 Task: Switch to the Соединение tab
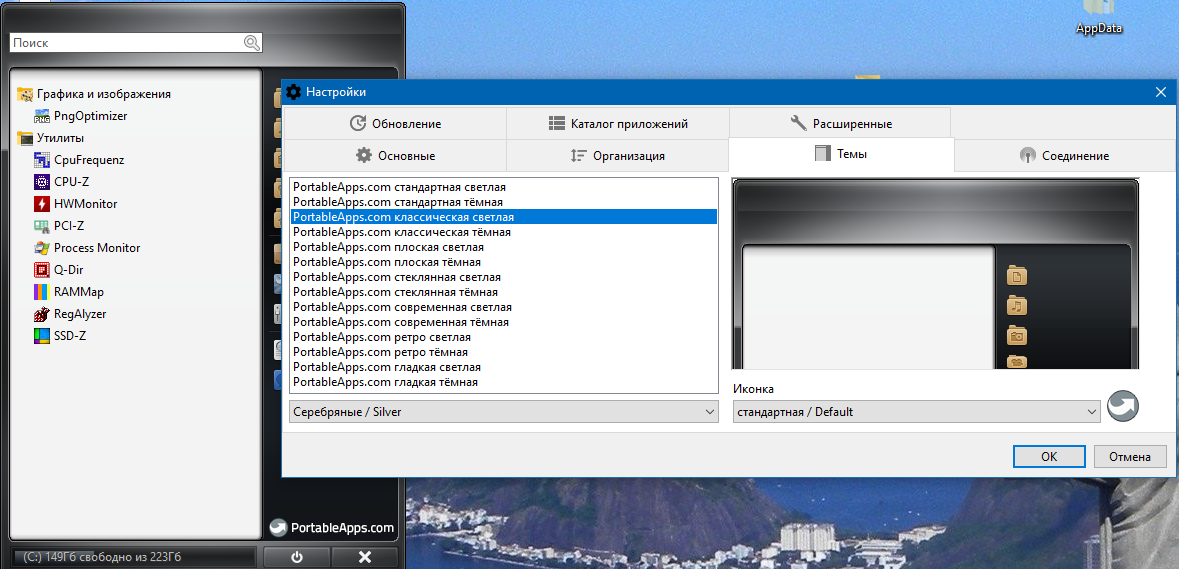pos(1064,156)
